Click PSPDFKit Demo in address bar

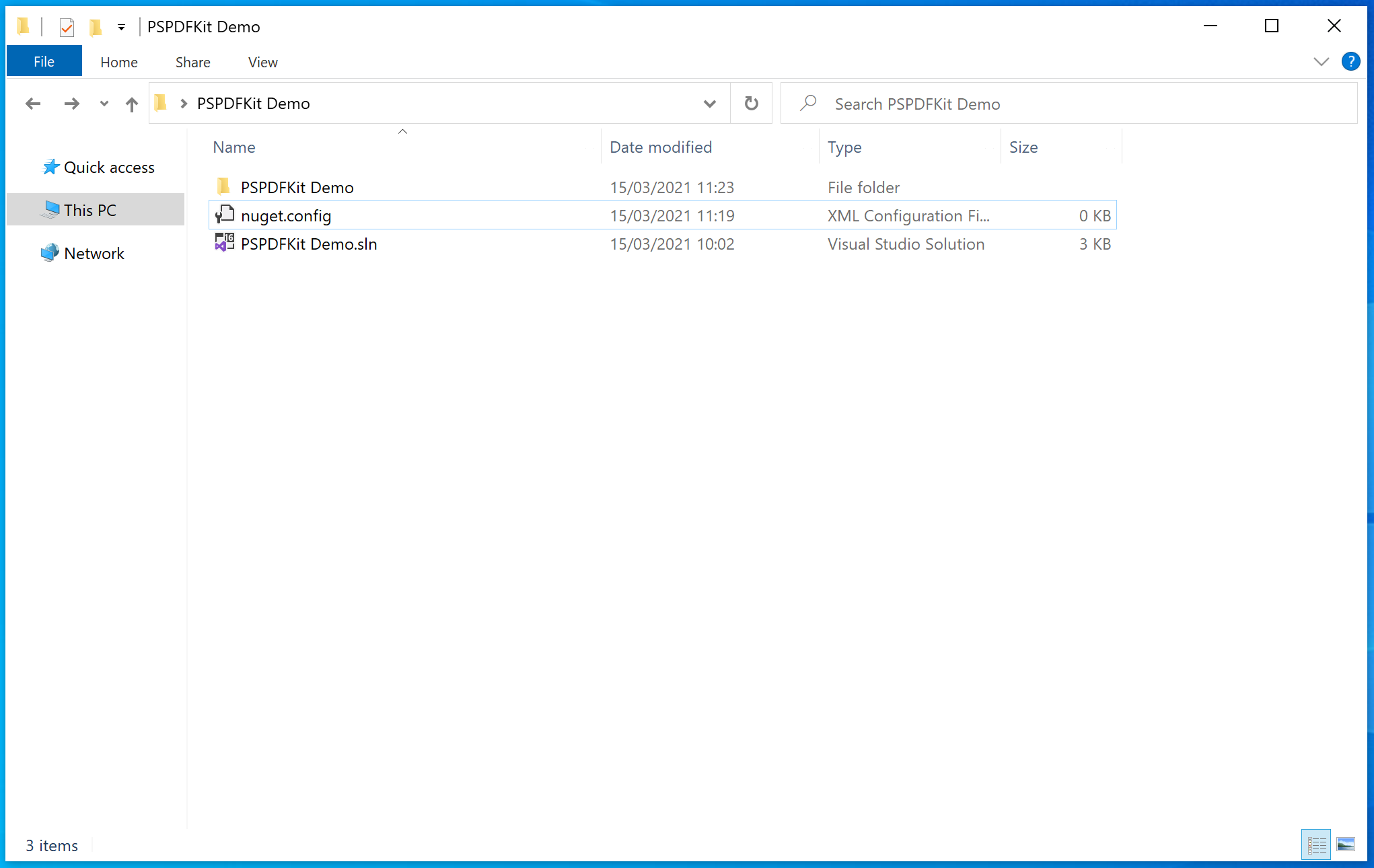[253, 104]
